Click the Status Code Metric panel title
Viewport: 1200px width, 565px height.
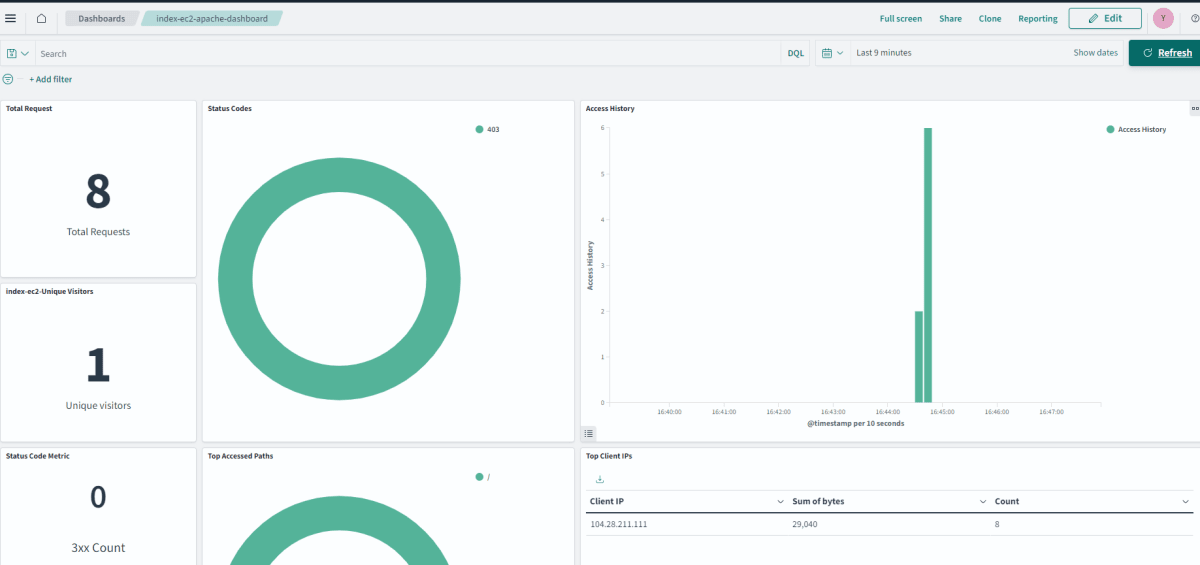[x=38, y=455]
